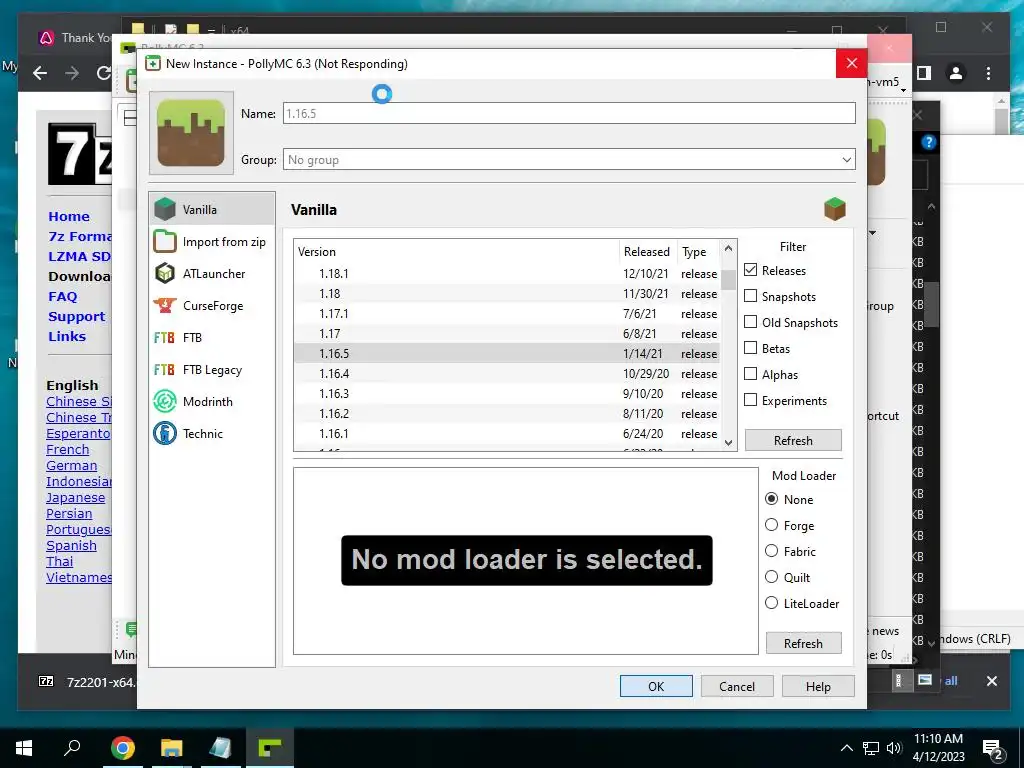
Task: Sort by the Version column header
Action: pos(456,251)
